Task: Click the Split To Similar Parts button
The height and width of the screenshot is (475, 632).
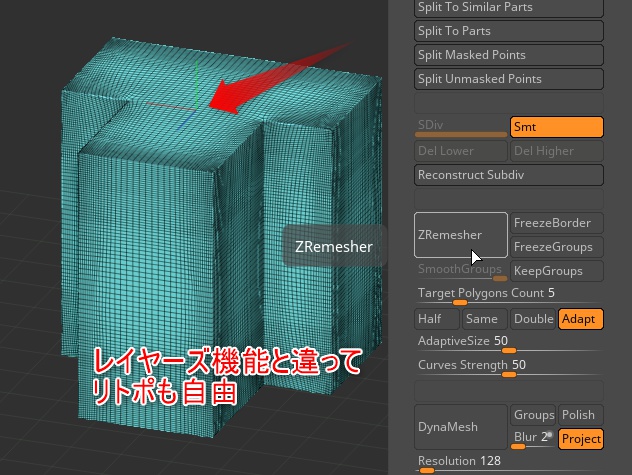Action: click(x=509, y=8)
